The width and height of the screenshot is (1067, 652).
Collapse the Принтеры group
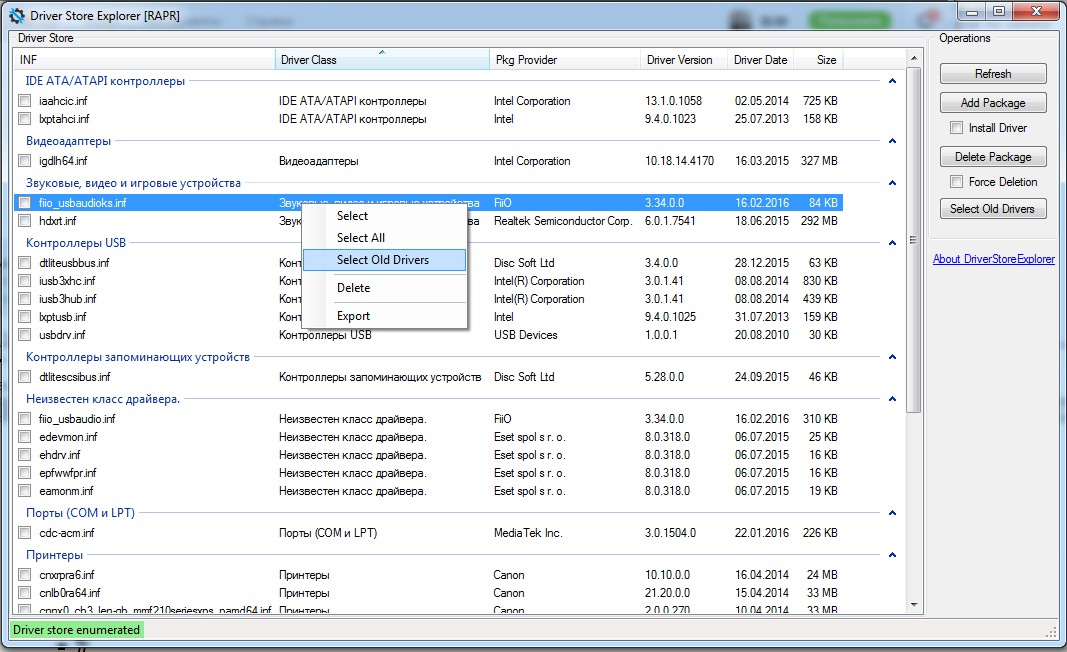(x=892, y=555)
